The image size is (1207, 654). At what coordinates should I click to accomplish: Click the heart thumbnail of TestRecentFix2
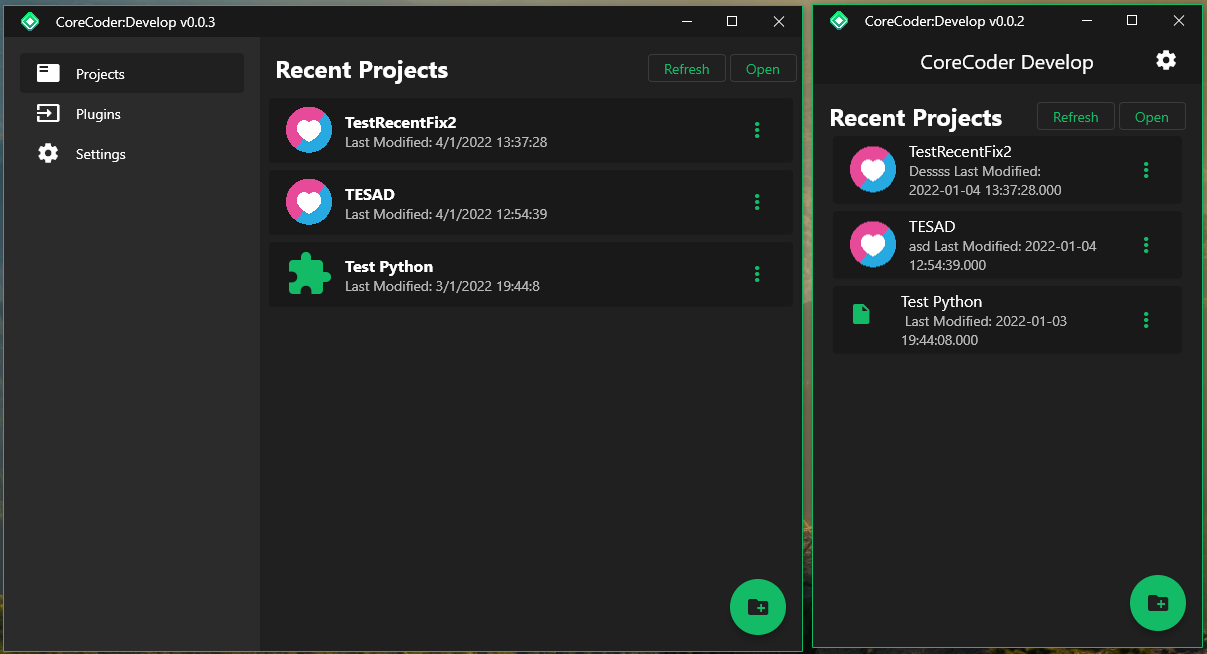[308, 130]
